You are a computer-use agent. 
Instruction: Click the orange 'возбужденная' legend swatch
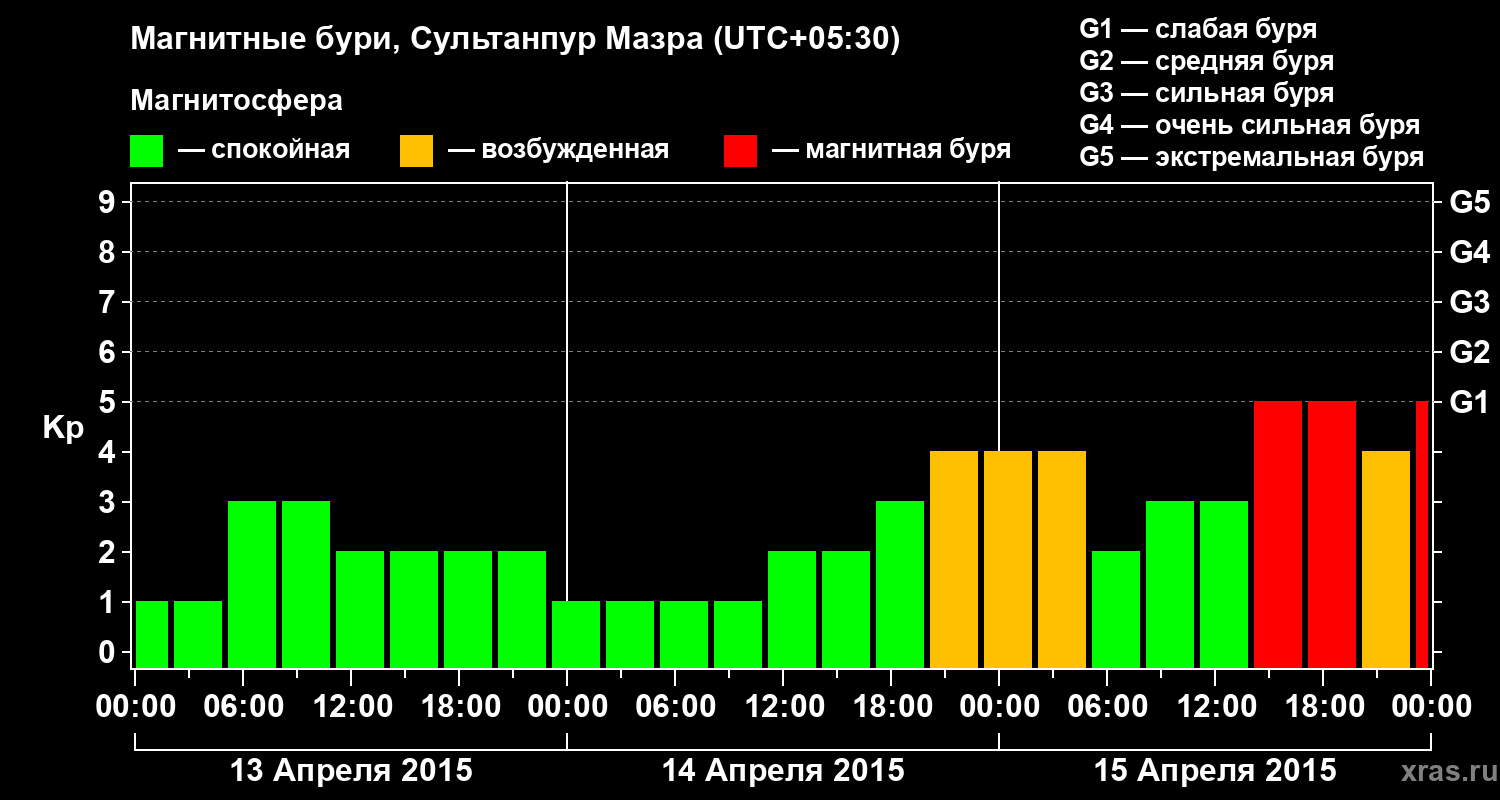click(417, 151)
